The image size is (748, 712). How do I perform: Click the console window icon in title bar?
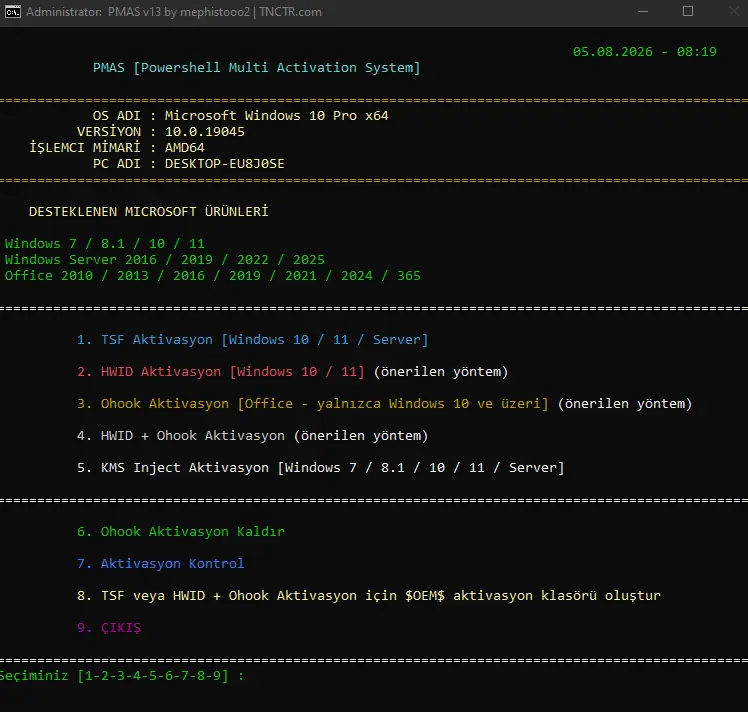[12, 12]
